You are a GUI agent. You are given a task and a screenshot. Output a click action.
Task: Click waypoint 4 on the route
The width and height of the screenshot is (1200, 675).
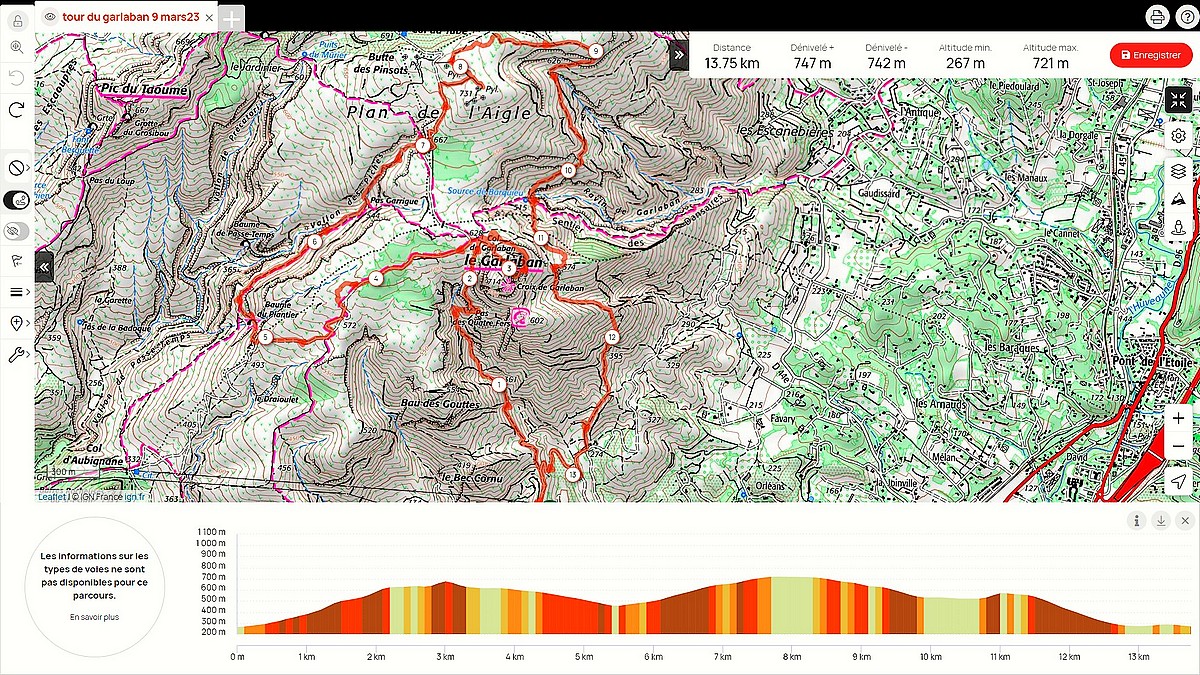tap(375, 279)
